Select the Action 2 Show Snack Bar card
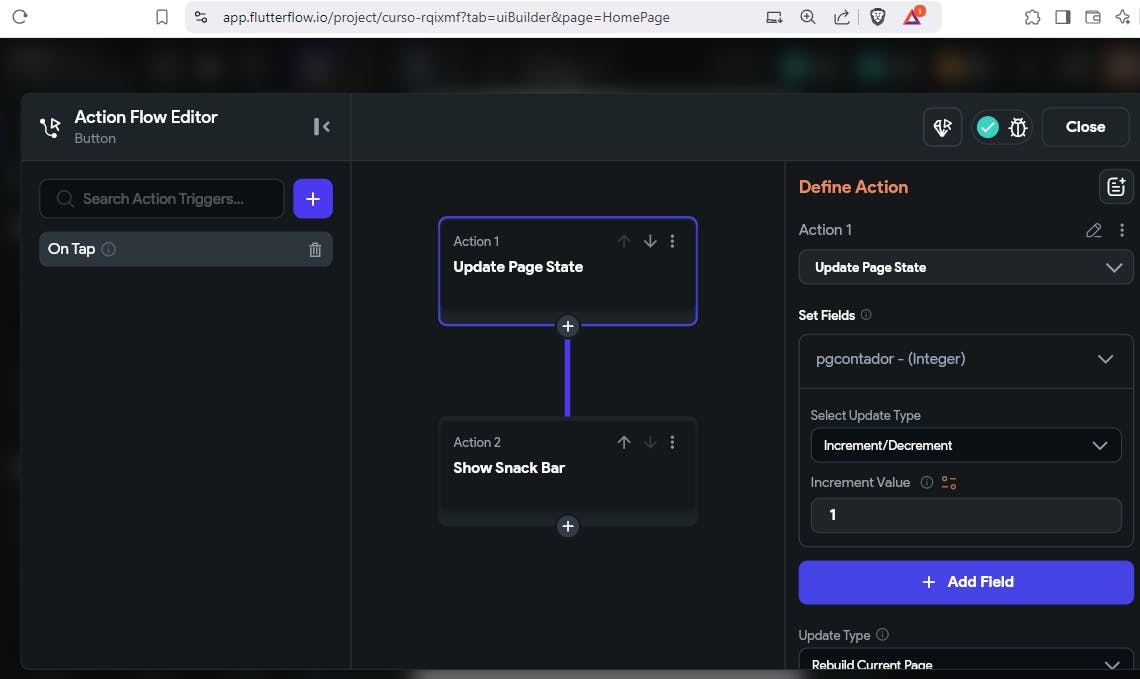The image size is (1140, 679). tap(568, 471)
